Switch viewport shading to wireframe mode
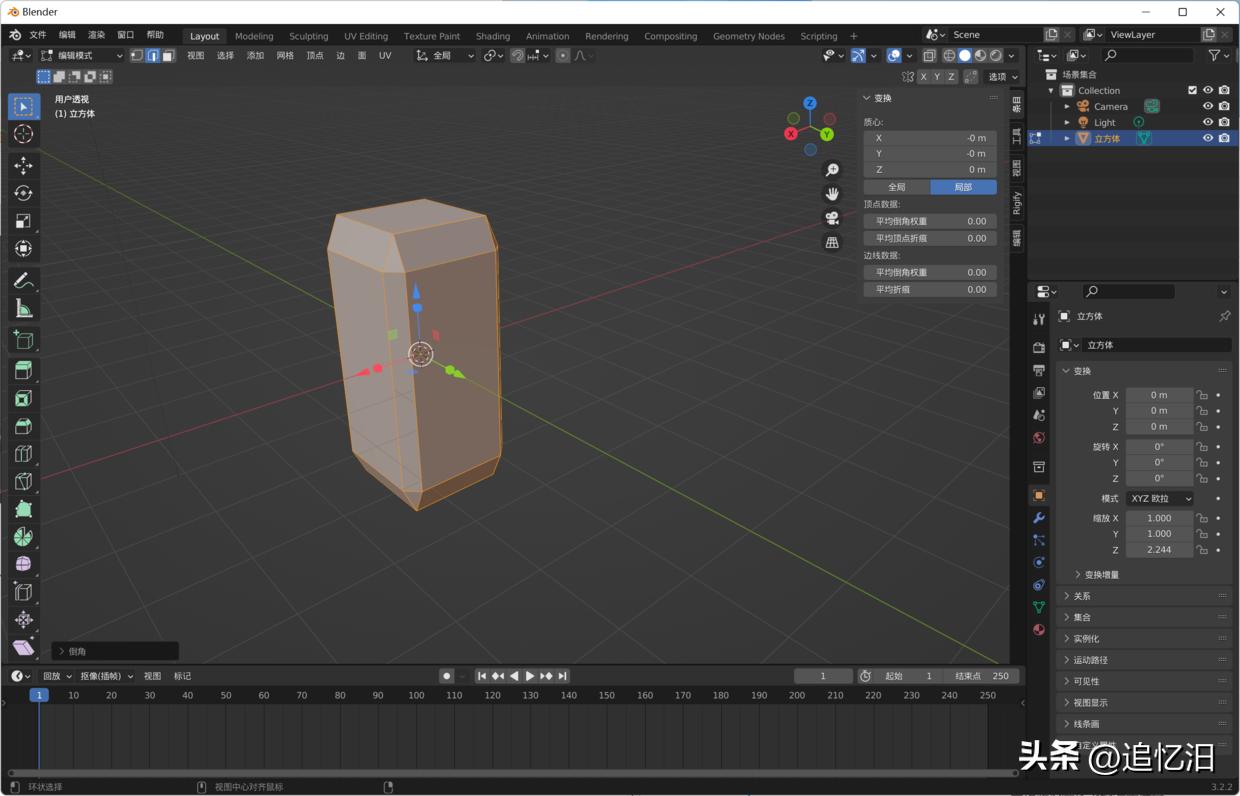The width and height of the screenshot is (1240, 796). click(948, 55)
